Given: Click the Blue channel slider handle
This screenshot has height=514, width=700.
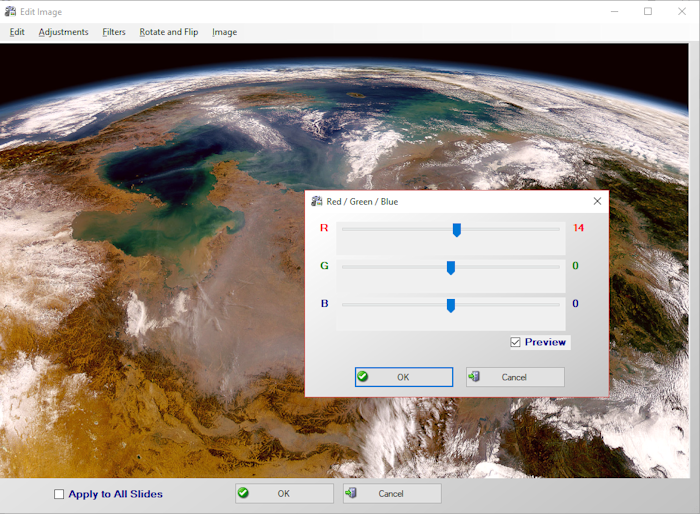Looking at the screenshot, I should click(x=451, y=305).
